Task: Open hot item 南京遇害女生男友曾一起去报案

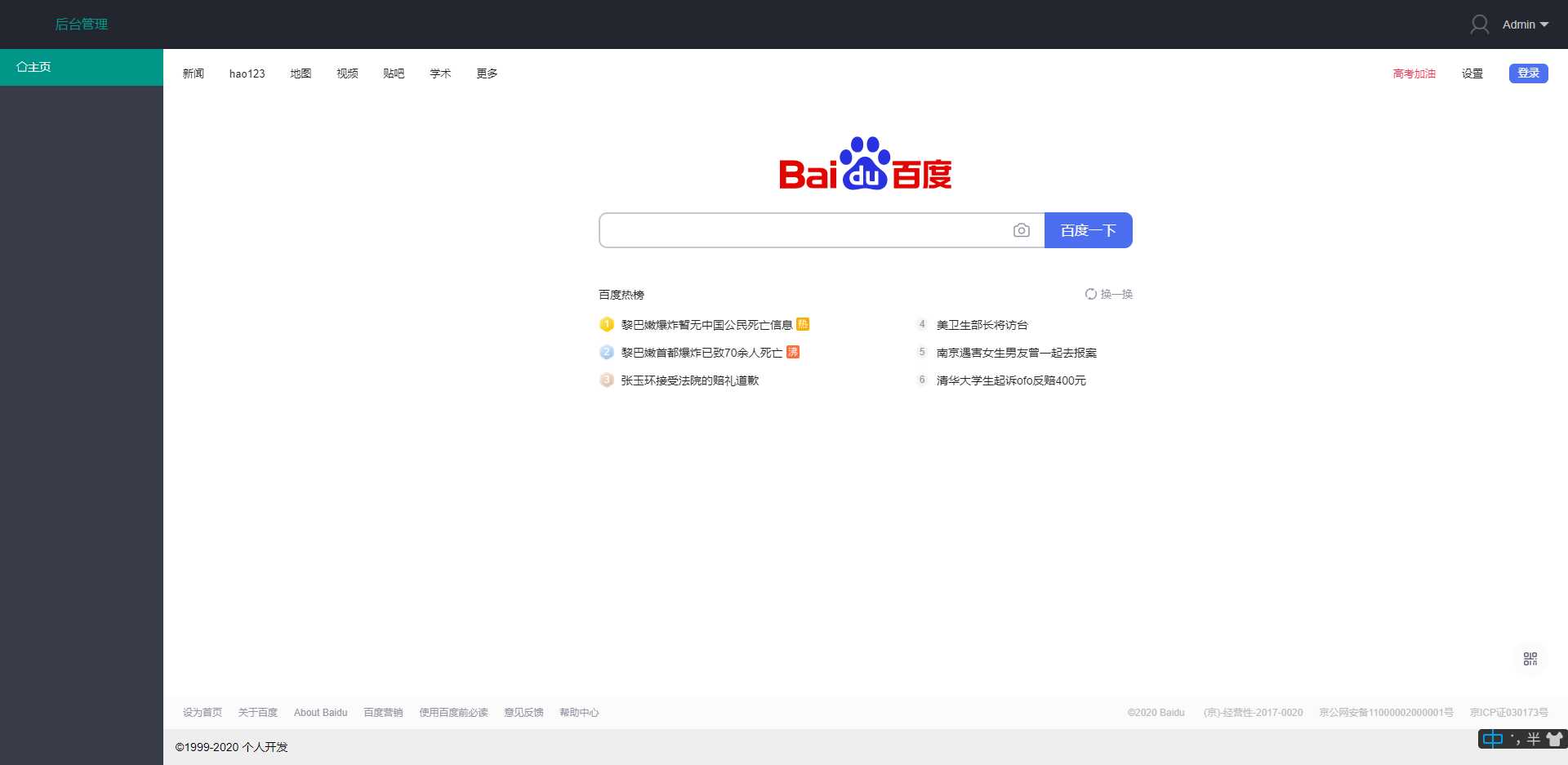Action: click(1017, 353)
